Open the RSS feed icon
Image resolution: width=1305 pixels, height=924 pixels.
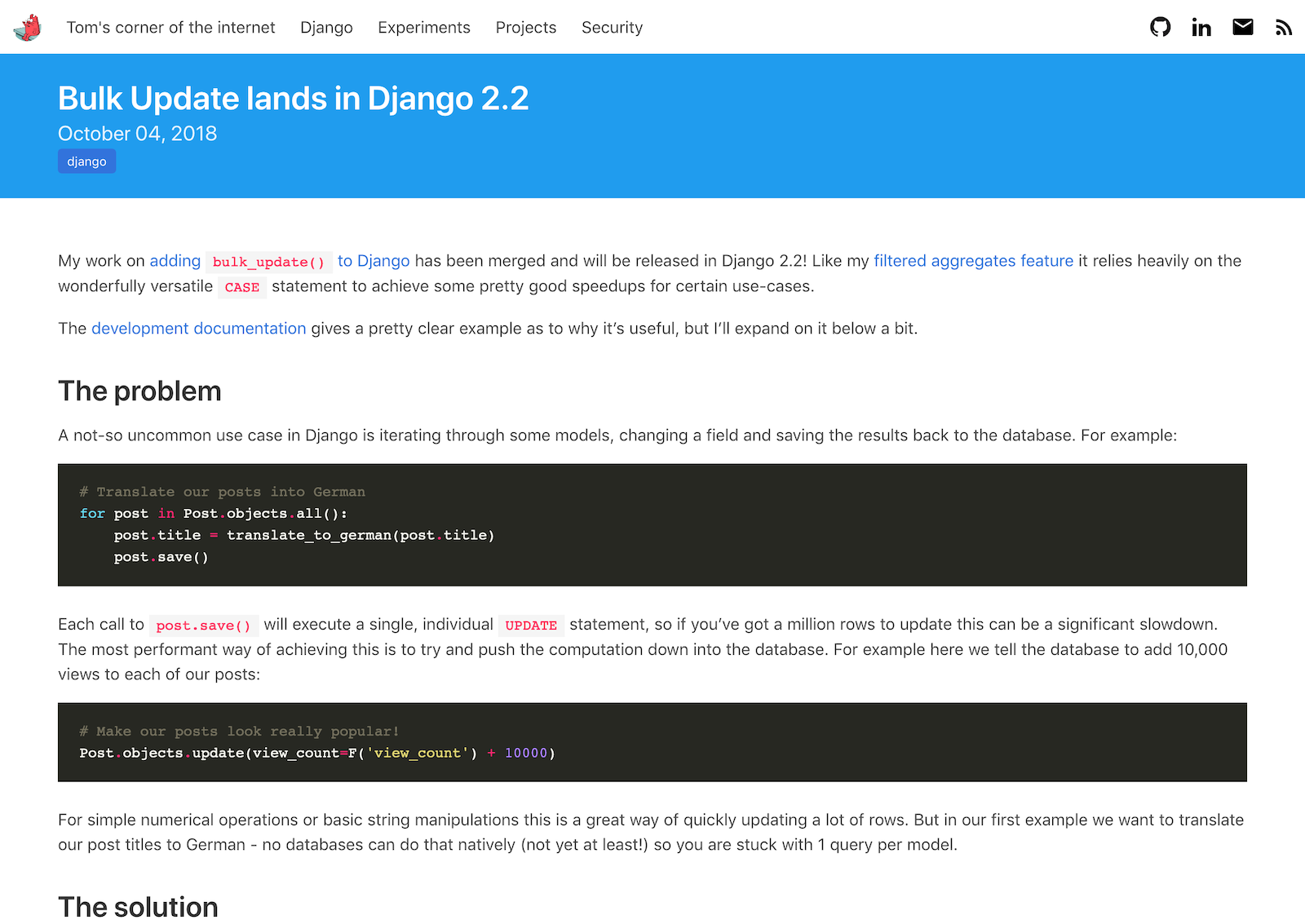pyautogui.click(x=1284, y=28)
